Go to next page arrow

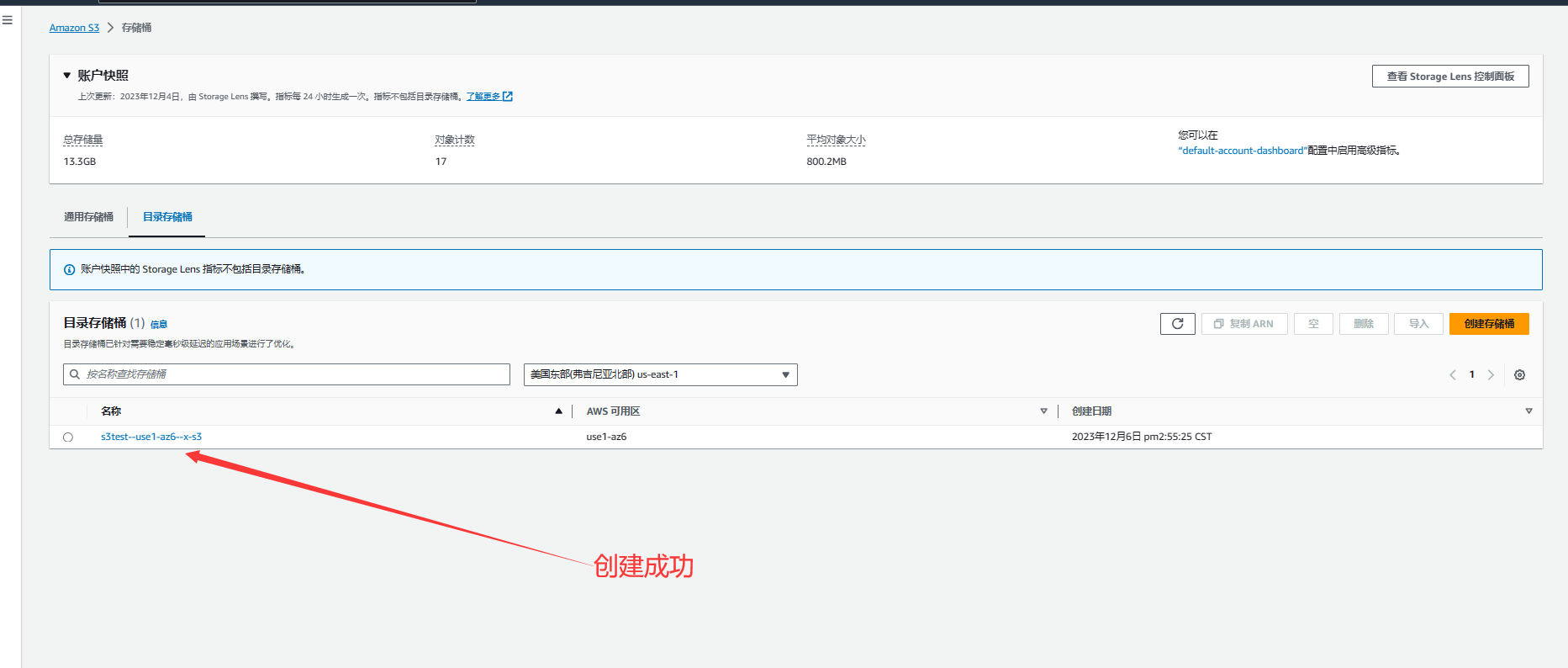(x=1491, y=375)
